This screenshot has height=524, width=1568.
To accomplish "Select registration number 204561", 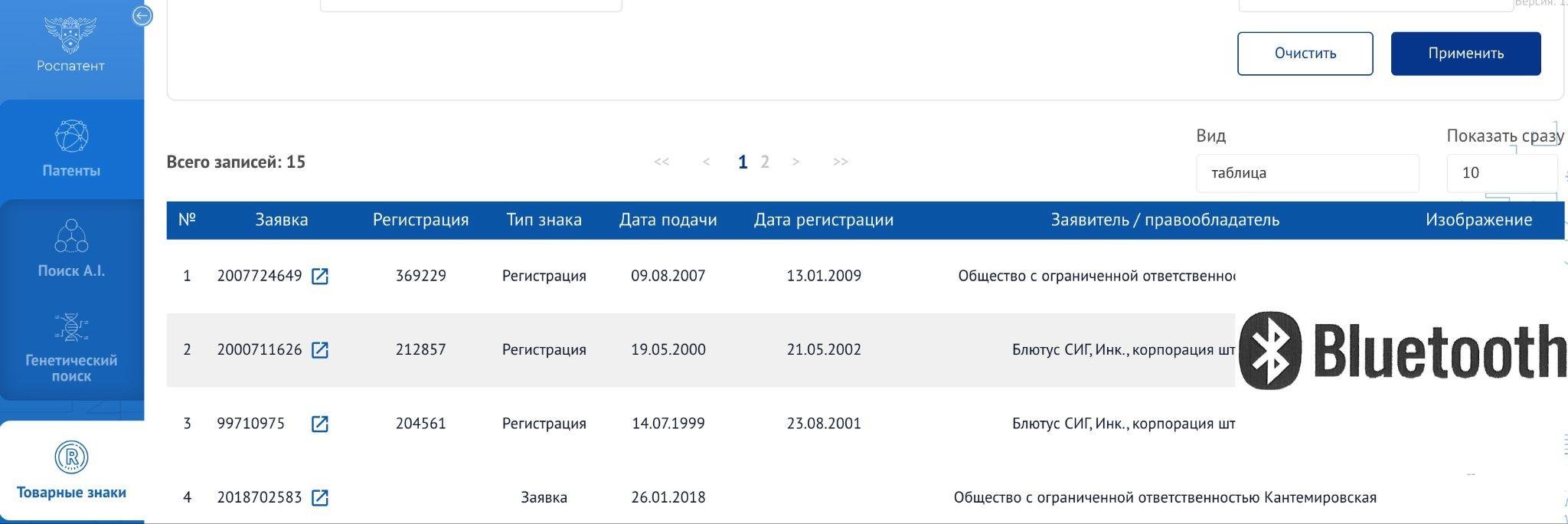I will coord(420,424).
